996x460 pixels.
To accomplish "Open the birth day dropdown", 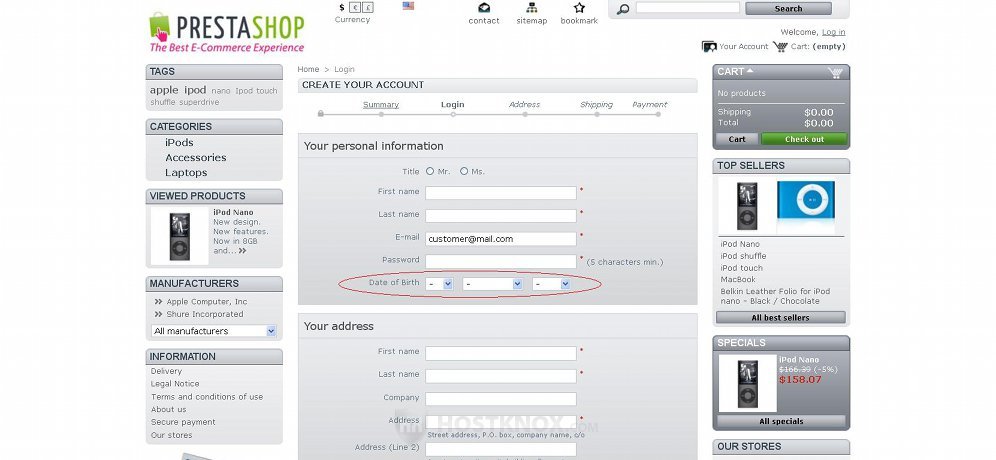I will click(440, 284).
